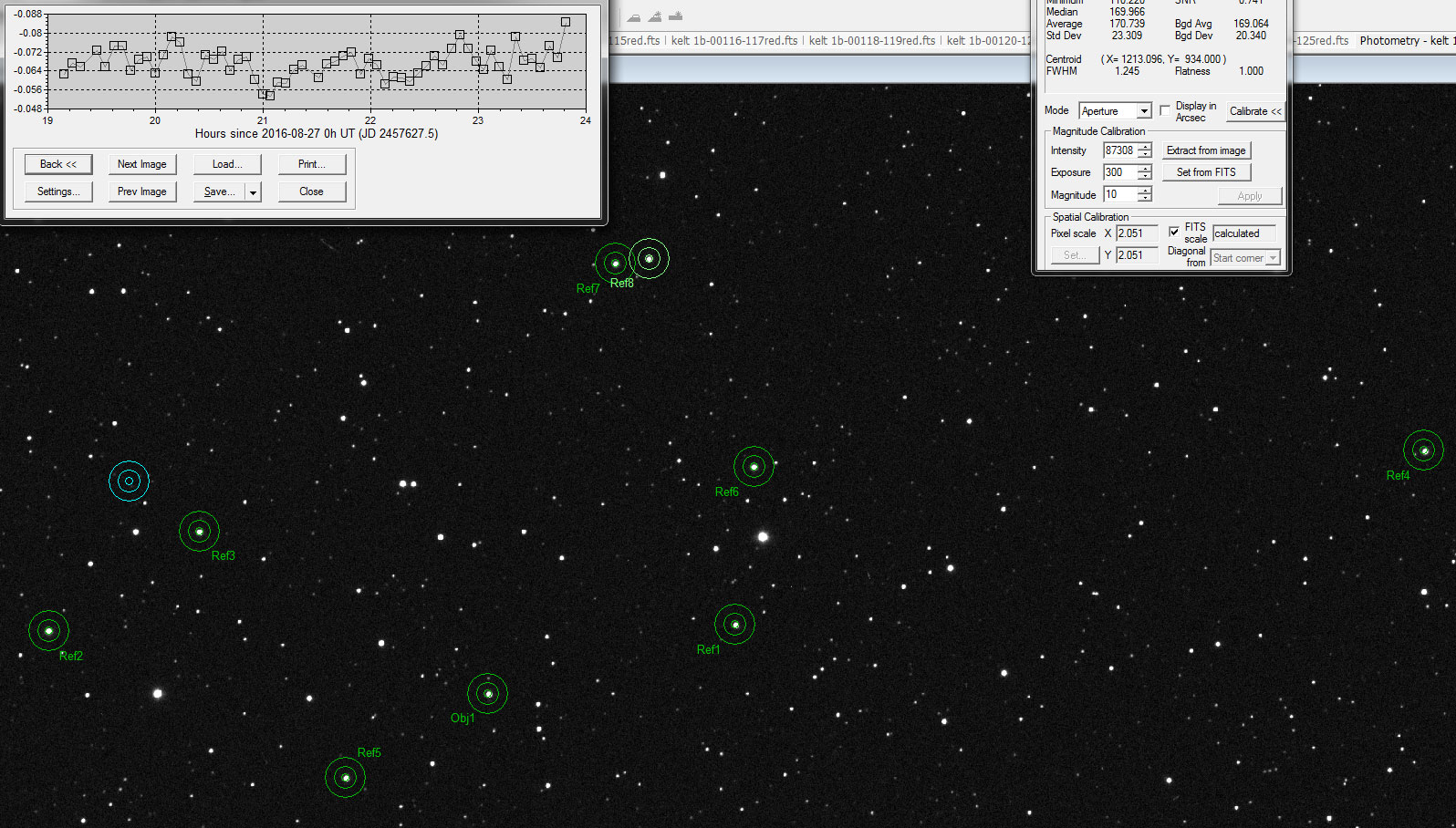Image resolution: width=1456 pixels, height=828 pixels.
Task: Increase the Intensity value with up arrow
Action: [x=1145, y=146]
